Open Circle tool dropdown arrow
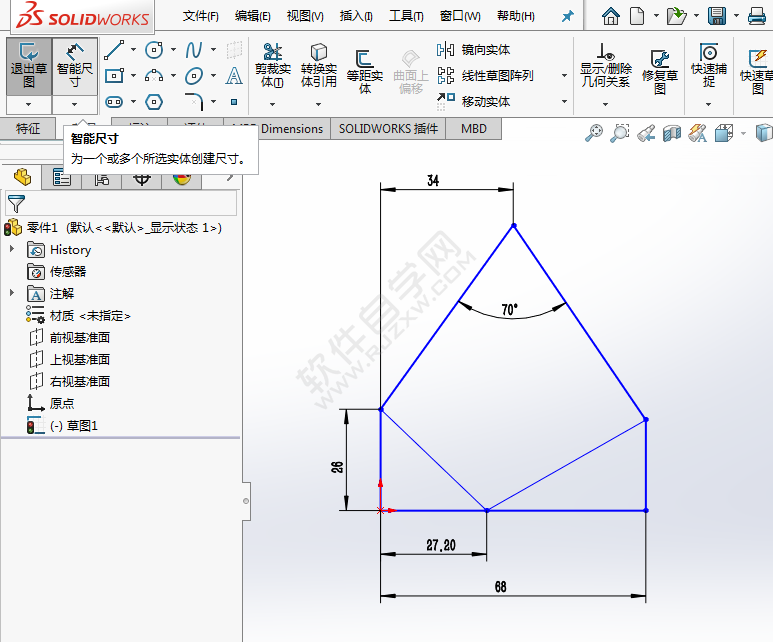The height and width of the screenshot is (642, 773). 173,50
